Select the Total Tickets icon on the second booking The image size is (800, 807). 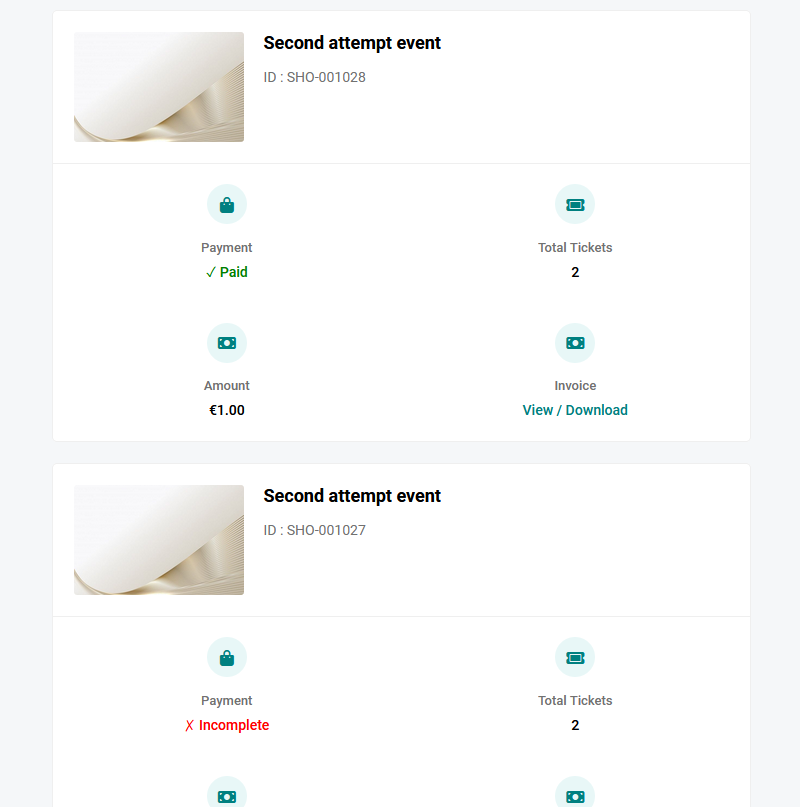575,657
